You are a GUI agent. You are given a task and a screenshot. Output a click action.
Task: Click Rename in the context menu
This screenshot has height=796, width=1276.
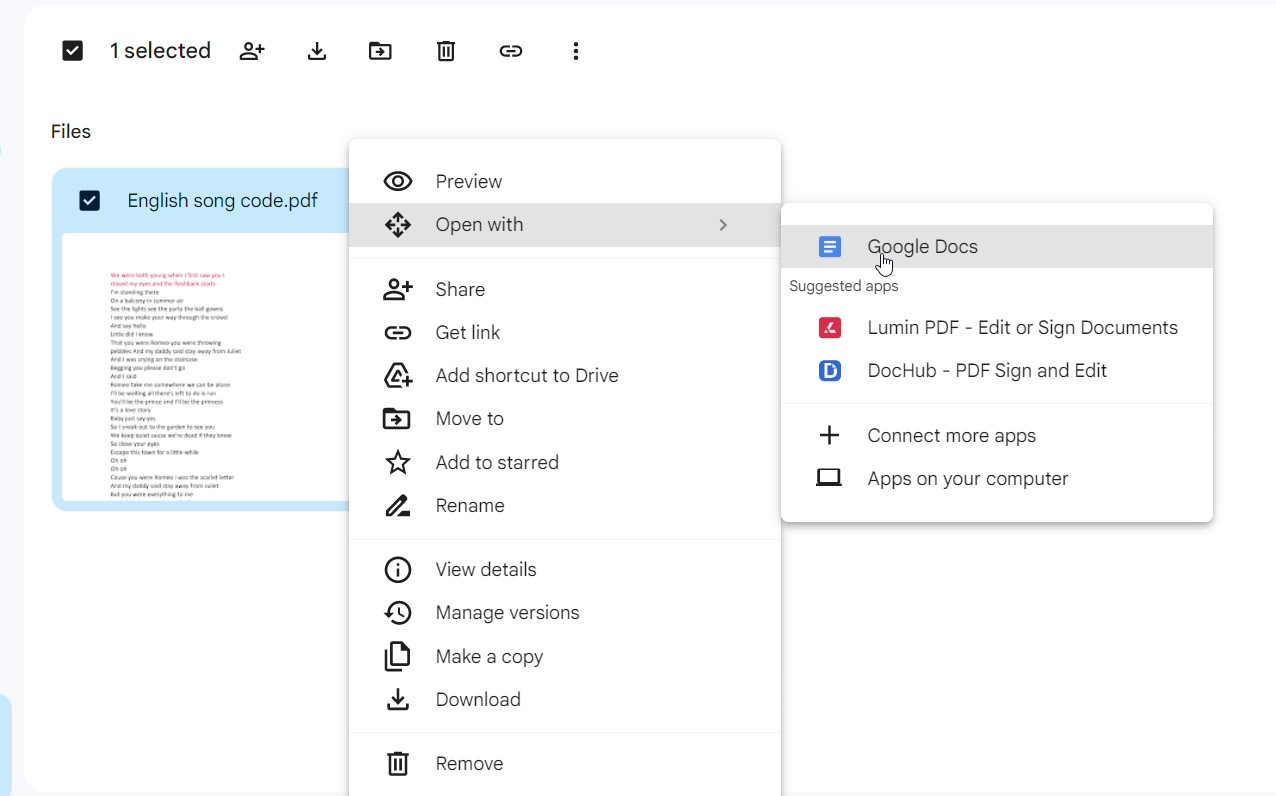[469, 506]
